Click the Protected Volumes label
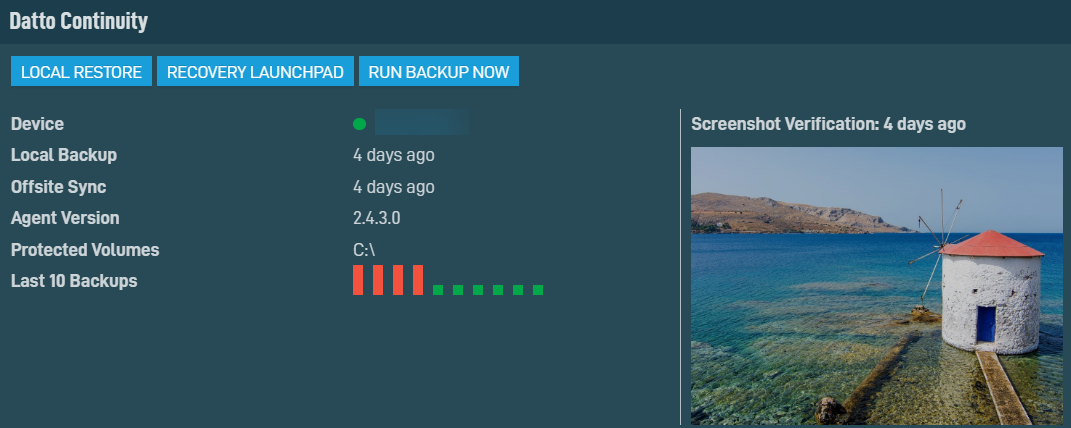 (85, 250)
